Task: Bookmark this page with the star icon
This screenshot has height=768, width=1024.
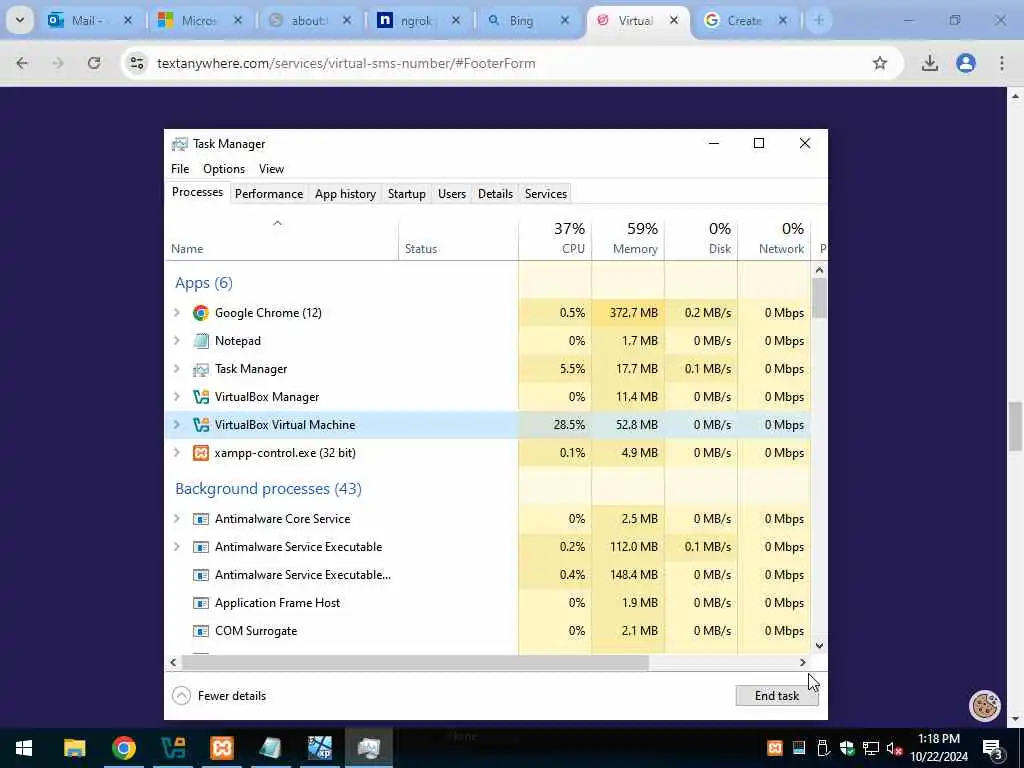Action: click(880, 63)
